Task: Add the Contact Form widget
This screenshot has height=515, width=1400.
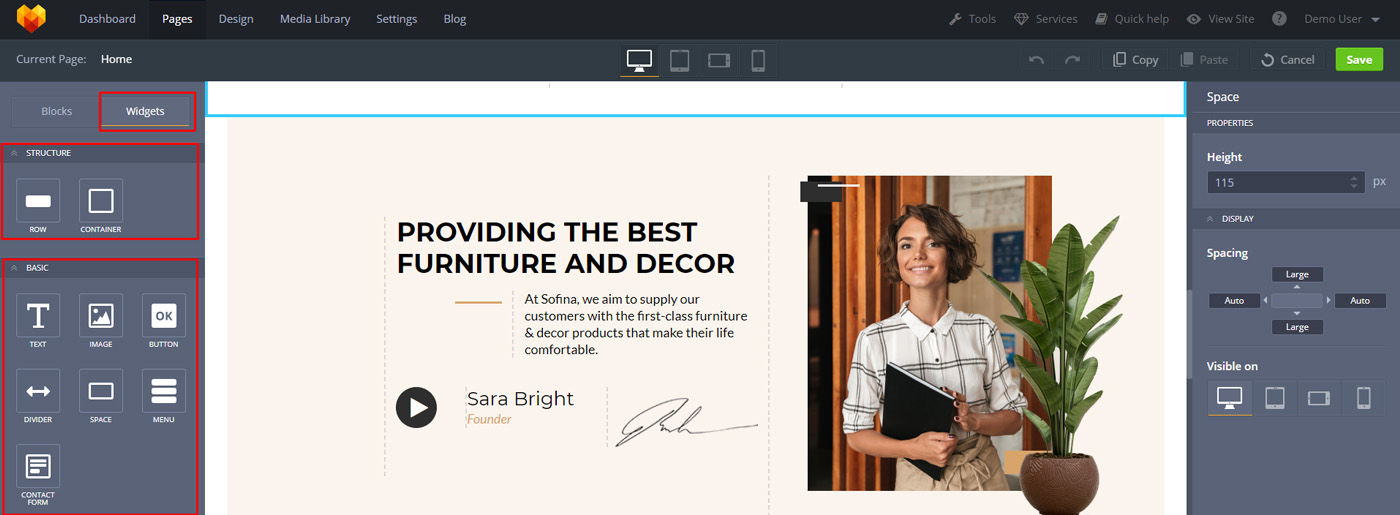Action: click(38, 466)
